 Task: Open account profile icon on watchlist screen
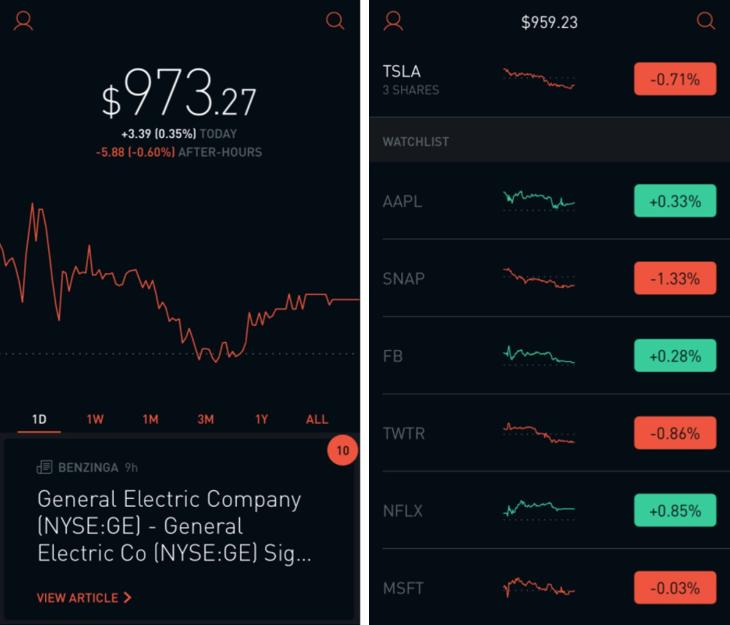(393, 21)
